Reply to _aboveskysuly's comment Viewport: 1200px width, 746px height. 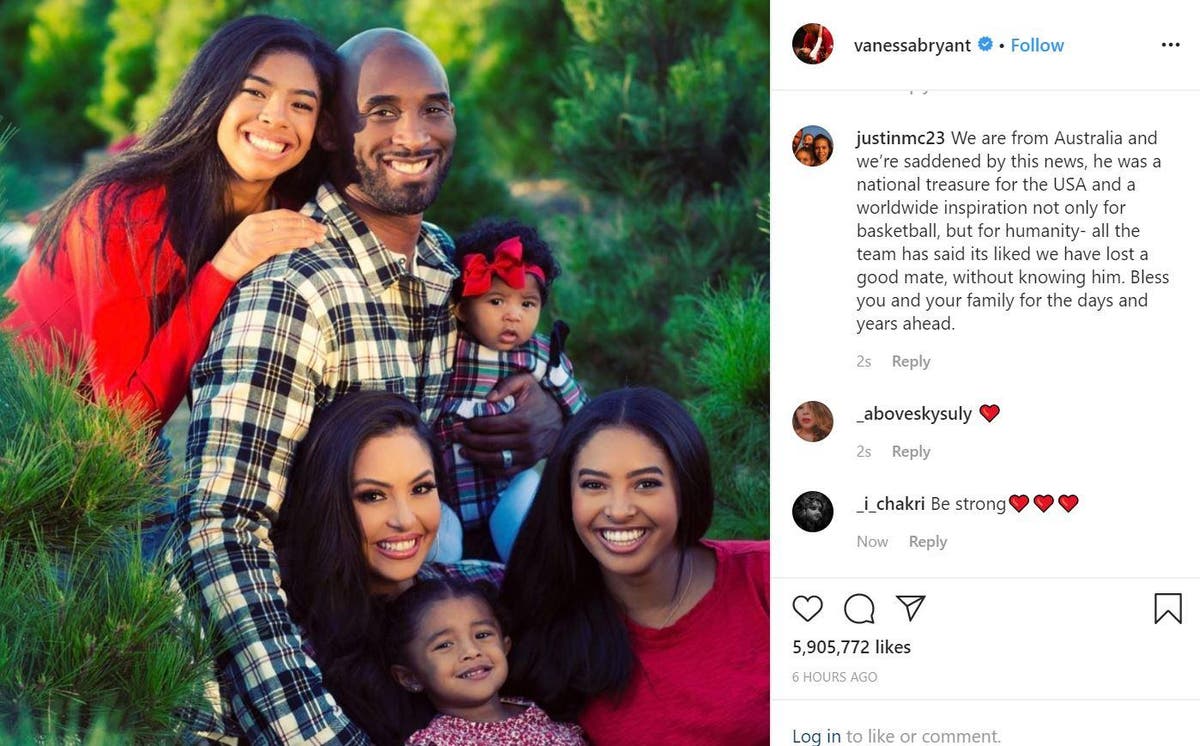(x=911, y=451)
